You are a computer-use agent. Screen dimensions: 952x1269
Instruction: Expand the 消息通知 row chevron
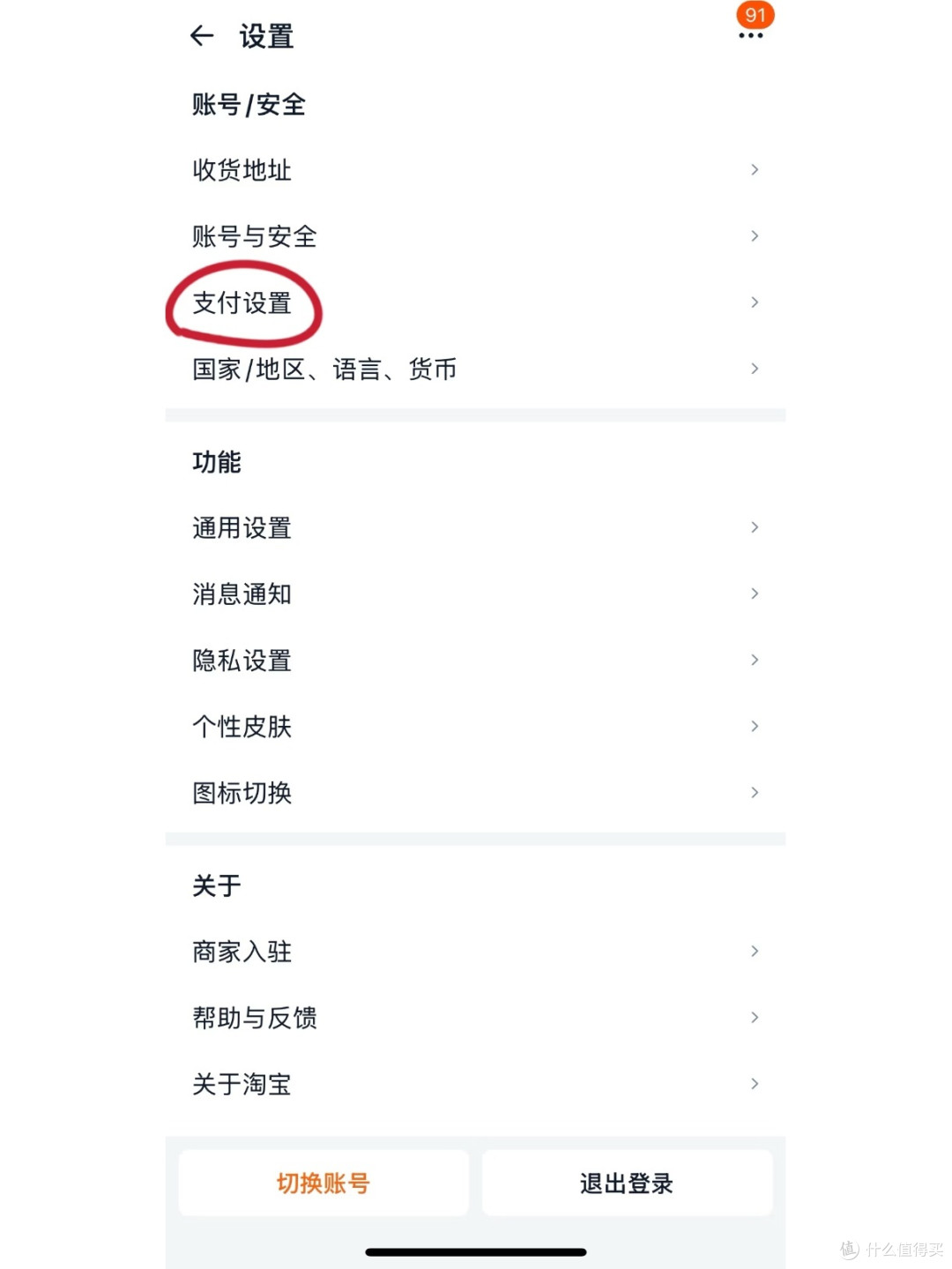point(755,593)
